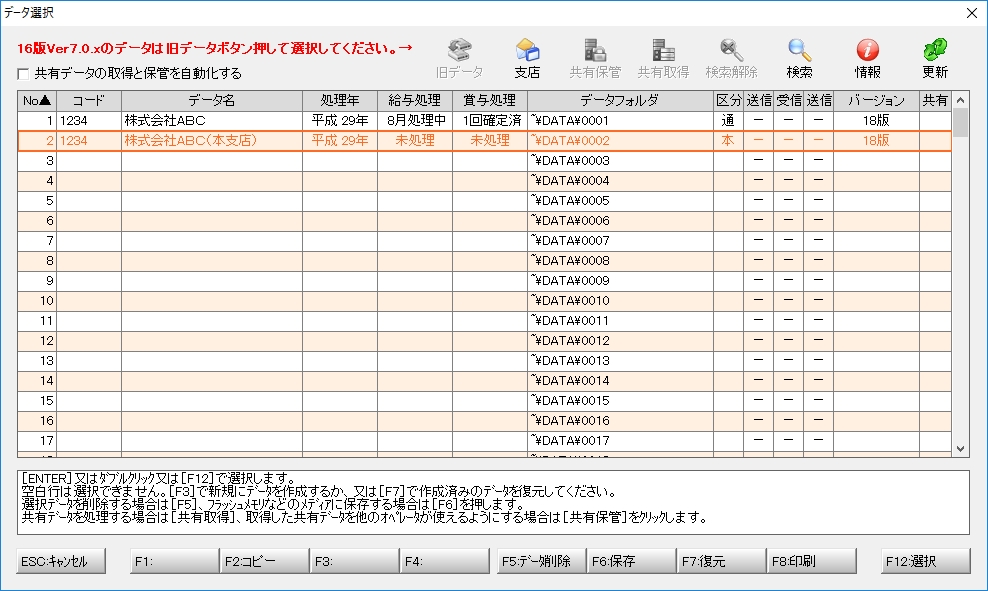
Task: Click the 賞与処理 column header
Action: [x=490, y=100]
